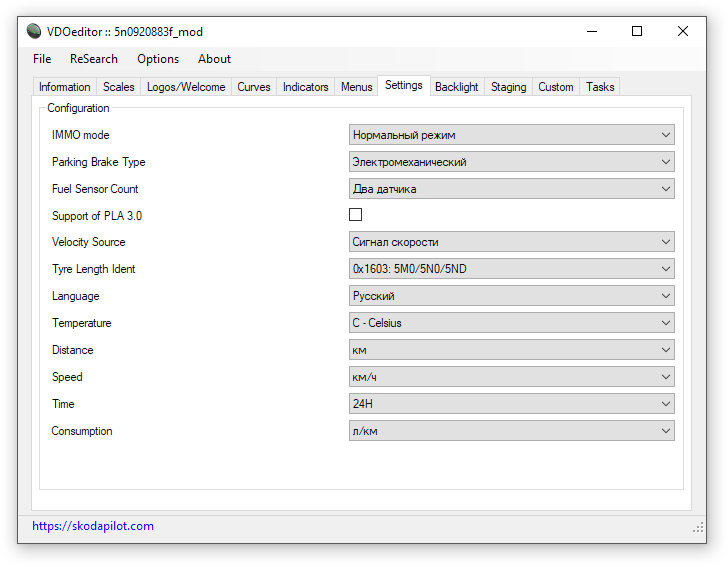This screenshot has height=566, width=728.
Task: Open the IMMO mode dropdown
Action: pos(512,135)
